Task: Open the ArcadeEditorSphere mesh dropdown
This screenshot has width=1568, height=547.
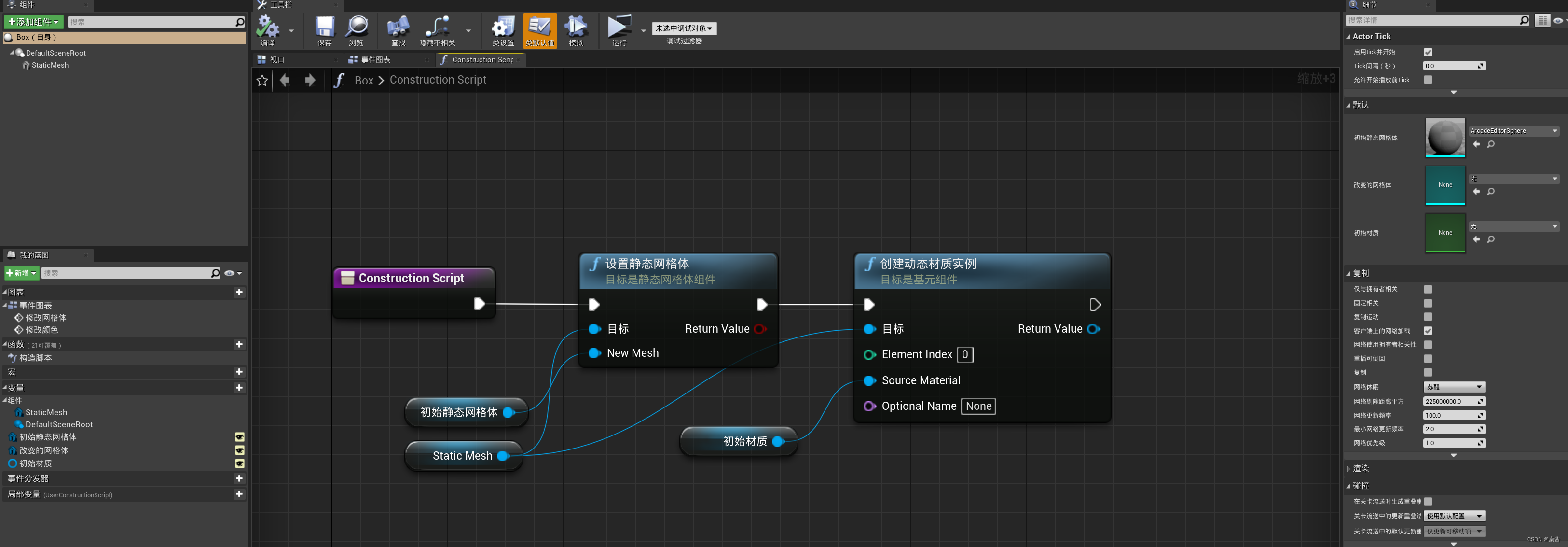Action: click(1514, 130)
